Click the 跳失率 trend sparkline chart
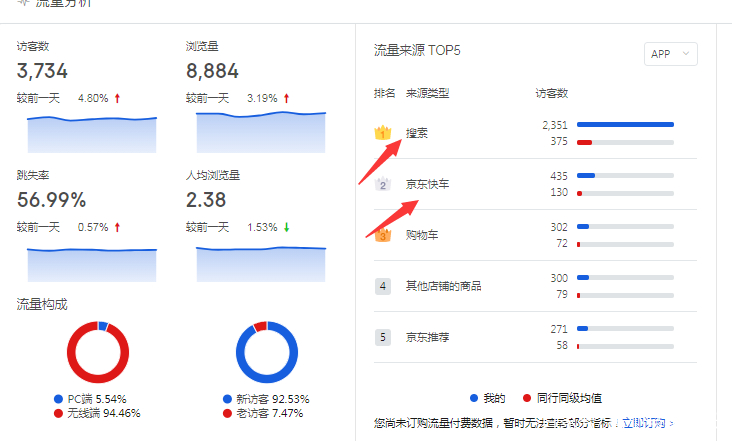This screenshot has height=441, width=732. coord(92,265)
